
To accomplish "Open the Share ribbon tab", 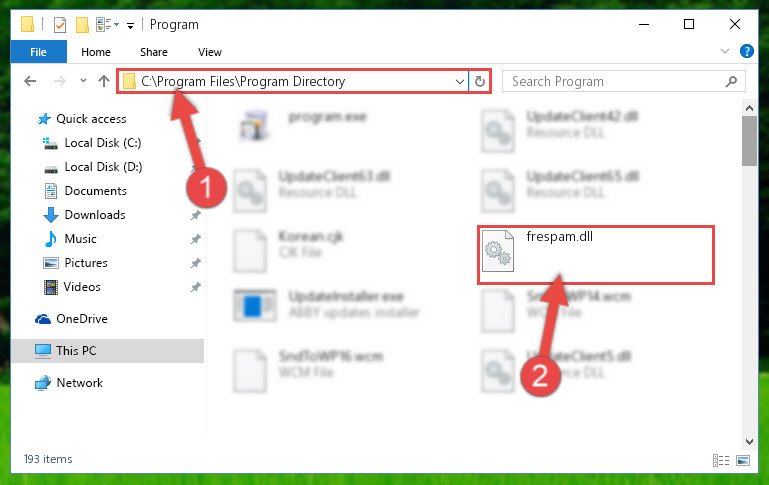I will (154, 52).
